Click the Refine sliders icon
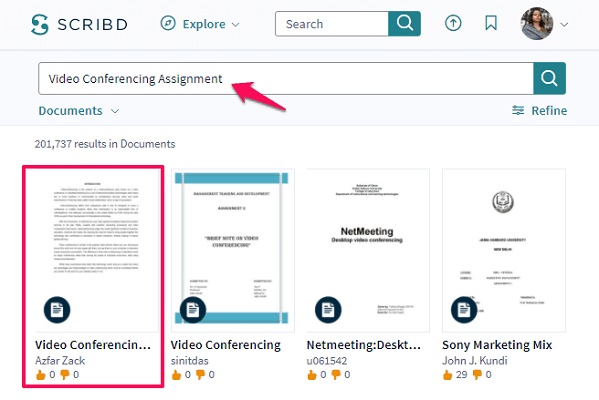The image size is (599, 400). [x=518, y=110]
